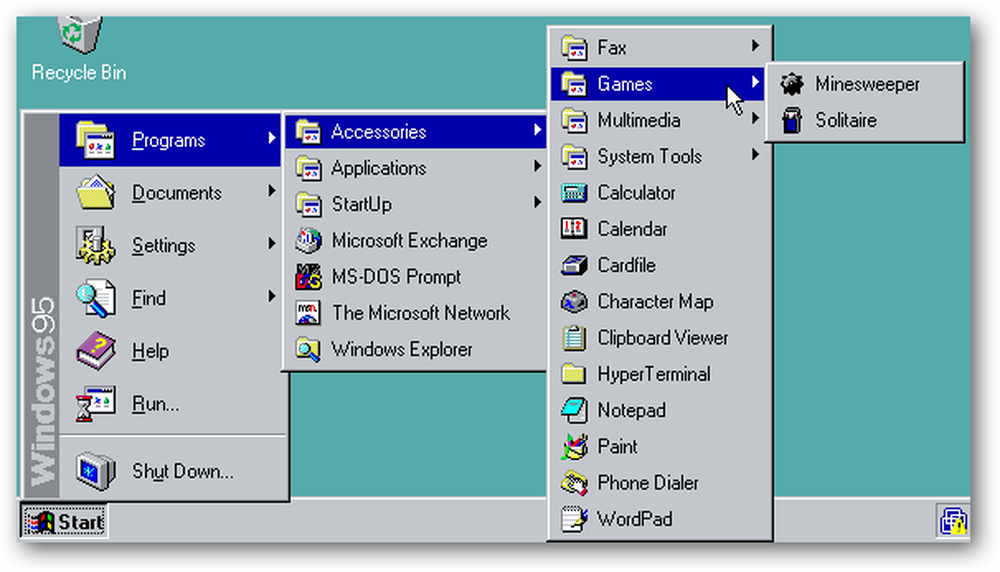Screen dimensions: 1000x572
Task: Click the Phone Dialer icon
Action: coord(574,483)
